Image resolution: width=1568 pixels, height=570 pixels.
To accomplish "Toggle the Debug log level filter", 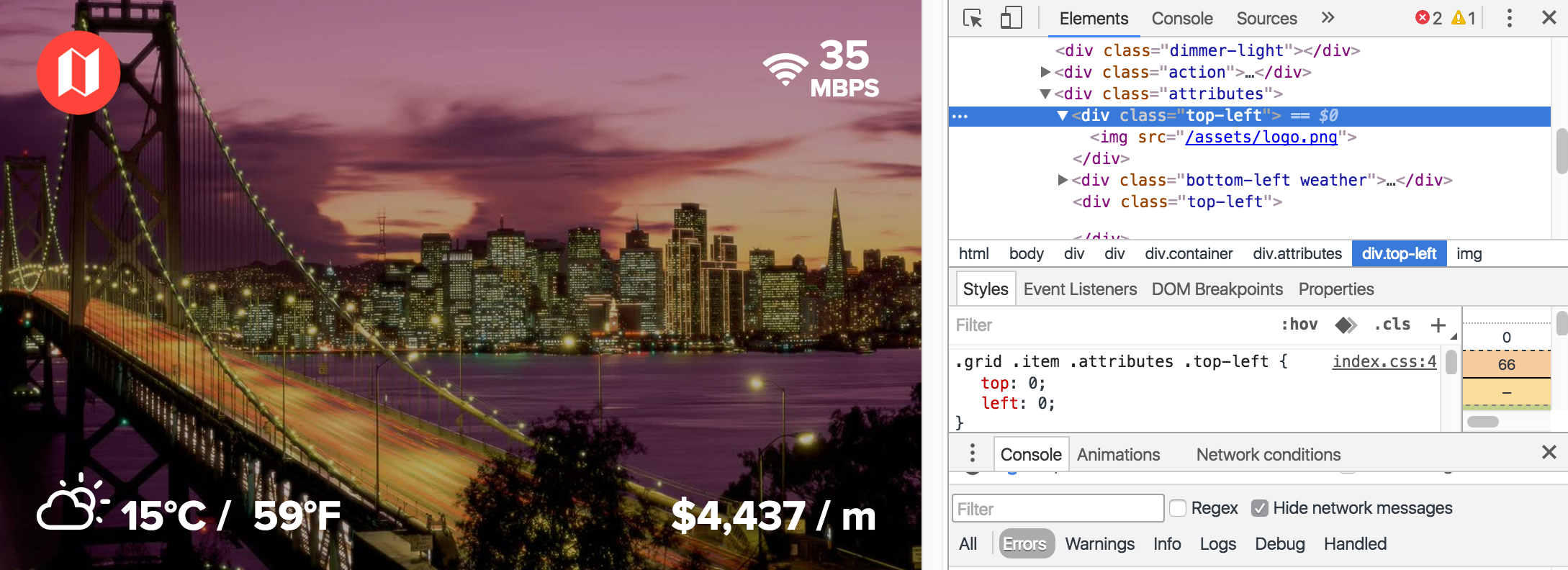I will pyautogui.click(x=1279, y=544).
